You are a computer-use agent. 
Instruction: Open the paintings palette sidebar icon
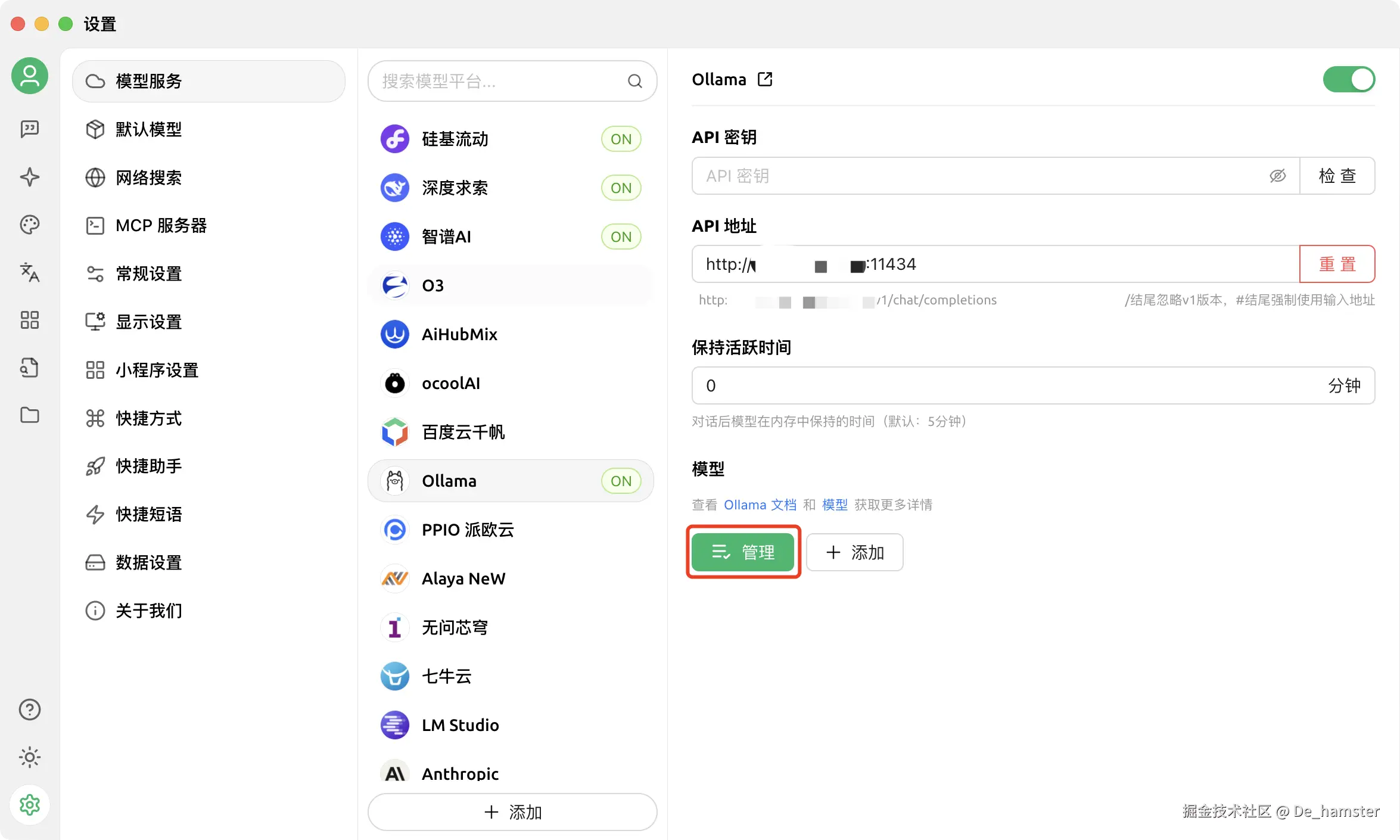29,225
